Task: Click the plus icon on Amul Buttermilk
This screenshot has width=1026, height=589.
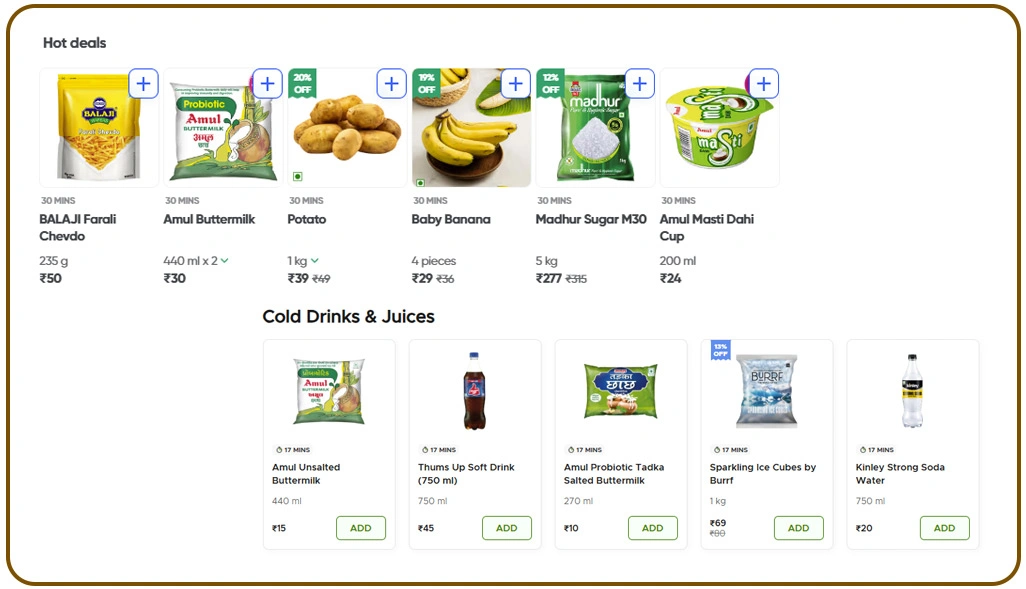Action: (267, 83)
